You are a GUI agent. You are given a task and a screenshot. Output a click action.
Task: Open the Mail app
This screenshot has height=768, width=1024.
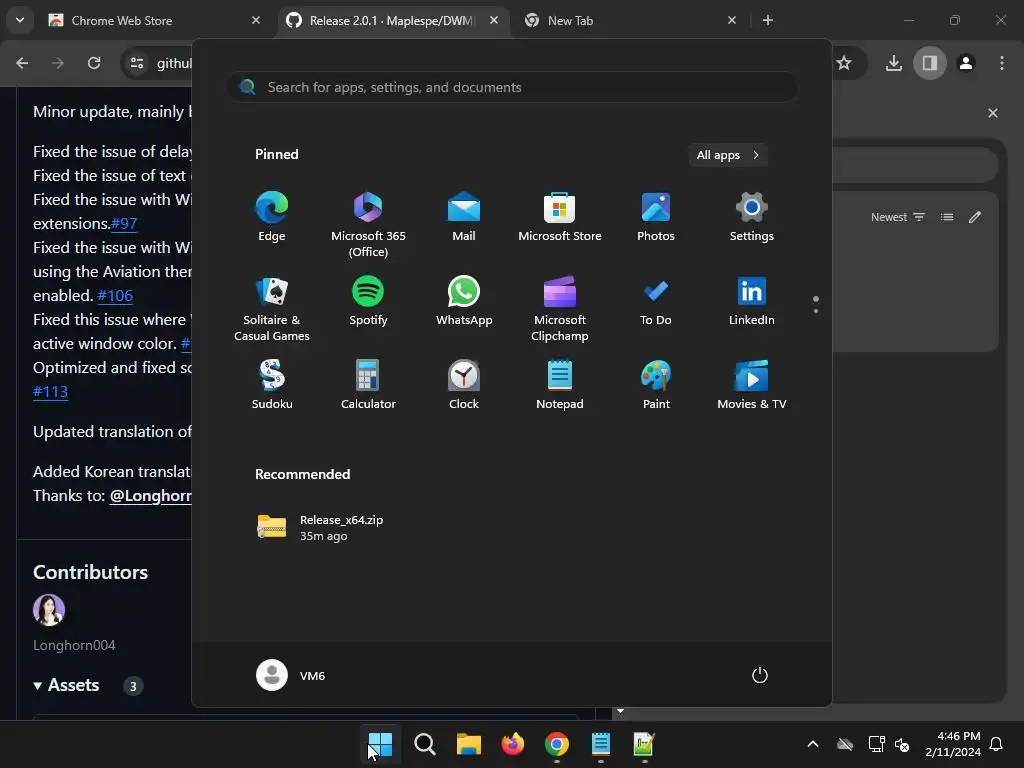point(464,217)
